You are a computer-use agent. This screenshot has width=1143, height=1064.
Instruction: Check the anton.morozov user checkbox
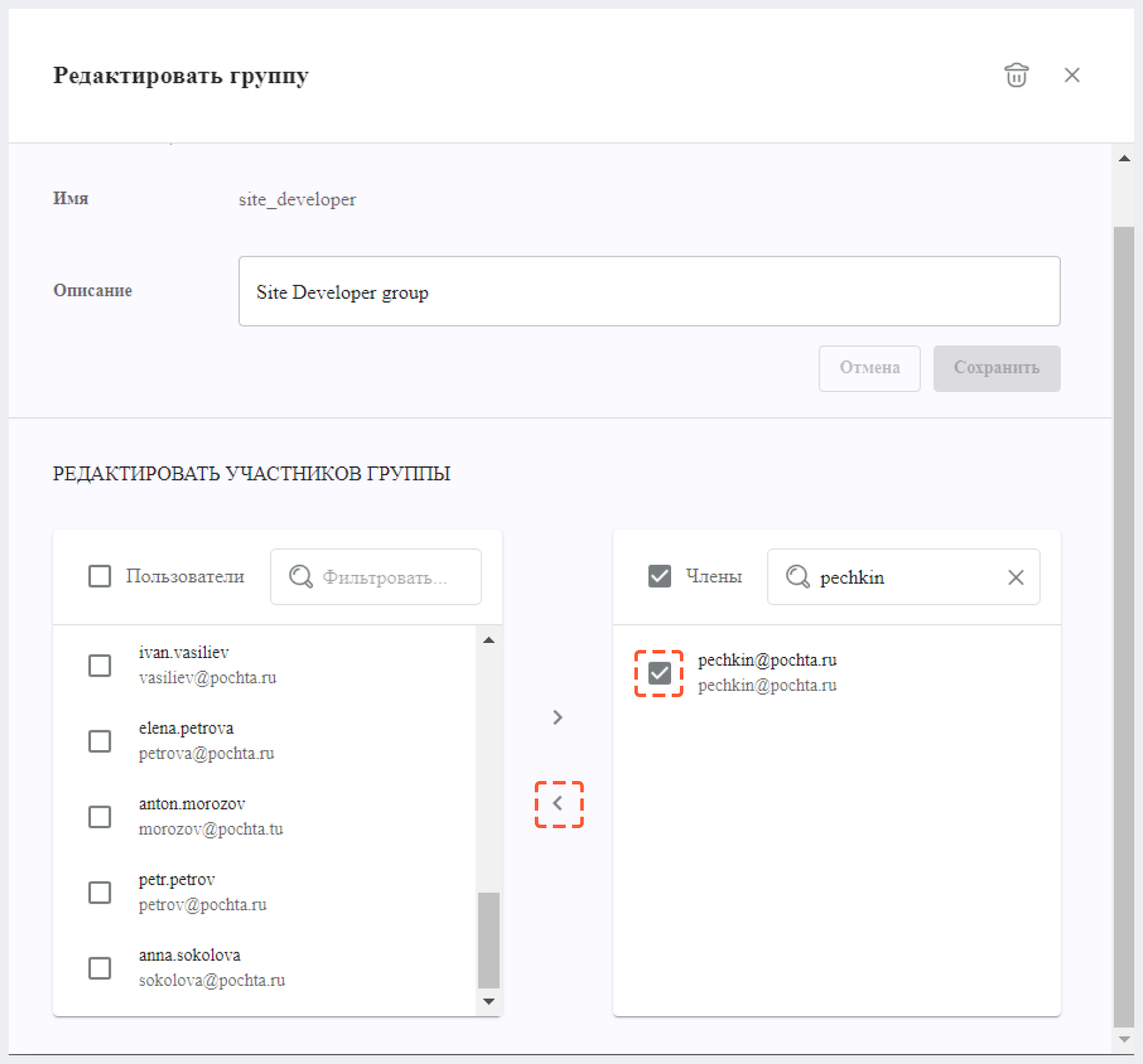tap(100, 816)
